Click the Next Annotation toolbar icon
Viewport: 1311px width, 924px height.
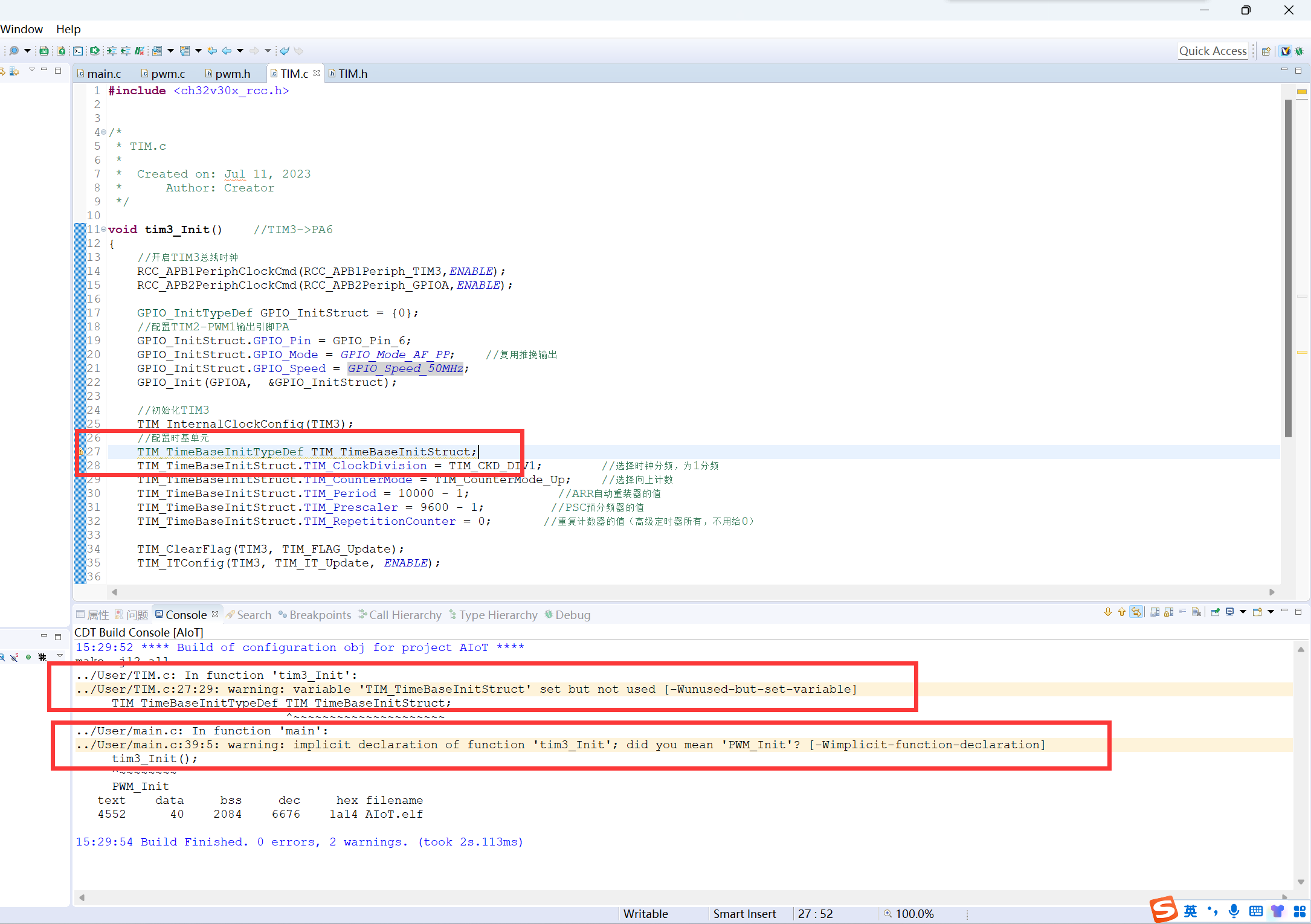point(157,51)
